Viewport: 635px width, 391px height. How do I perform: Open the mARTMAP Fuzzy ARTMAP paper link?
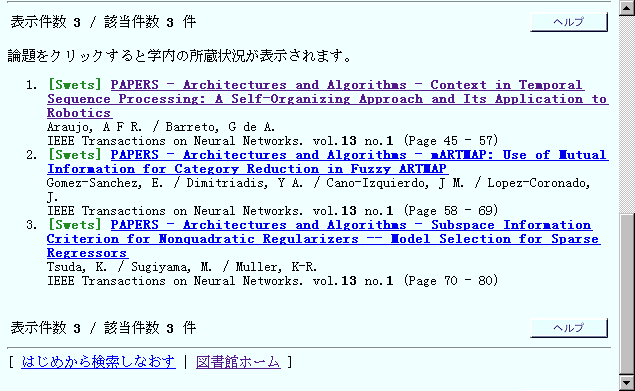tap(328, 162)
